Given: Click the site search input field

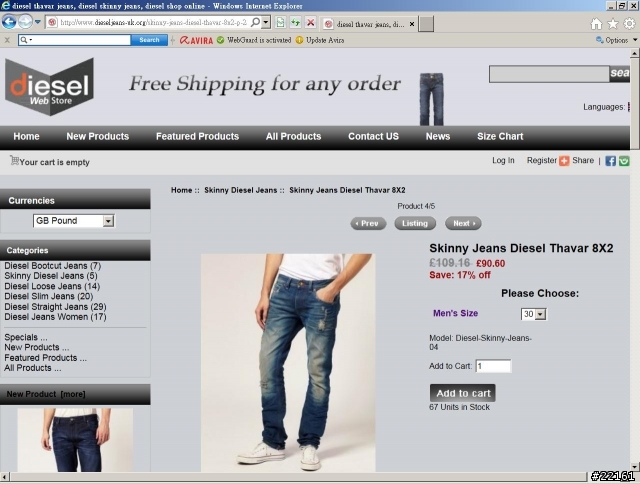Looking at the screenshot, I should [x=549, y=74].
